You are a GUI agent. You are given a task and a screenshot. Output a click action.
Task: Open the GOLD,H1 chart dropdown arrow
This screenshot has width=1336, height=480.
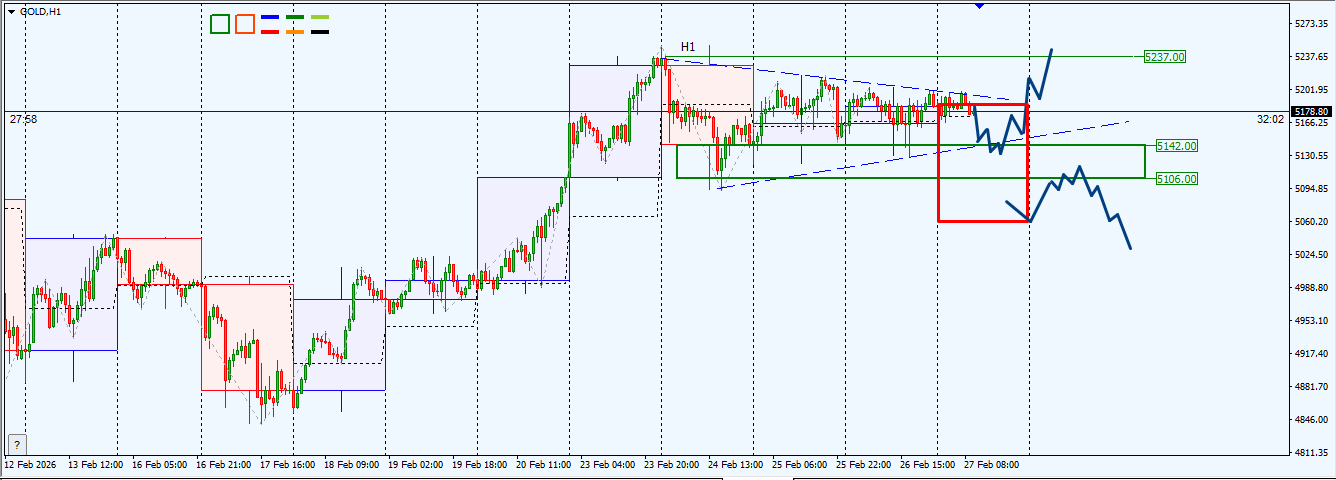pyautogui.click(x=12, y=11)
